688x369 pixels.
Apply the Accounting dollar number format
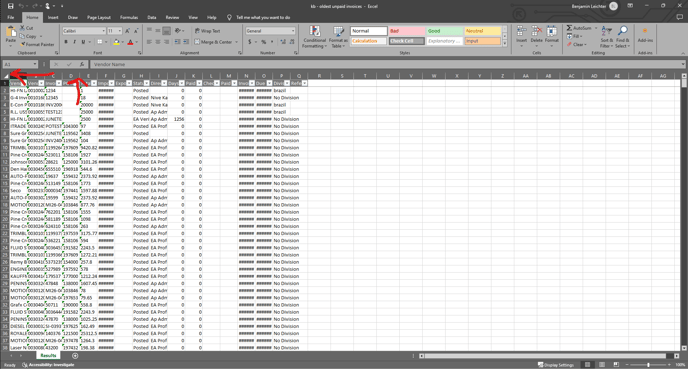click(250, 42)
